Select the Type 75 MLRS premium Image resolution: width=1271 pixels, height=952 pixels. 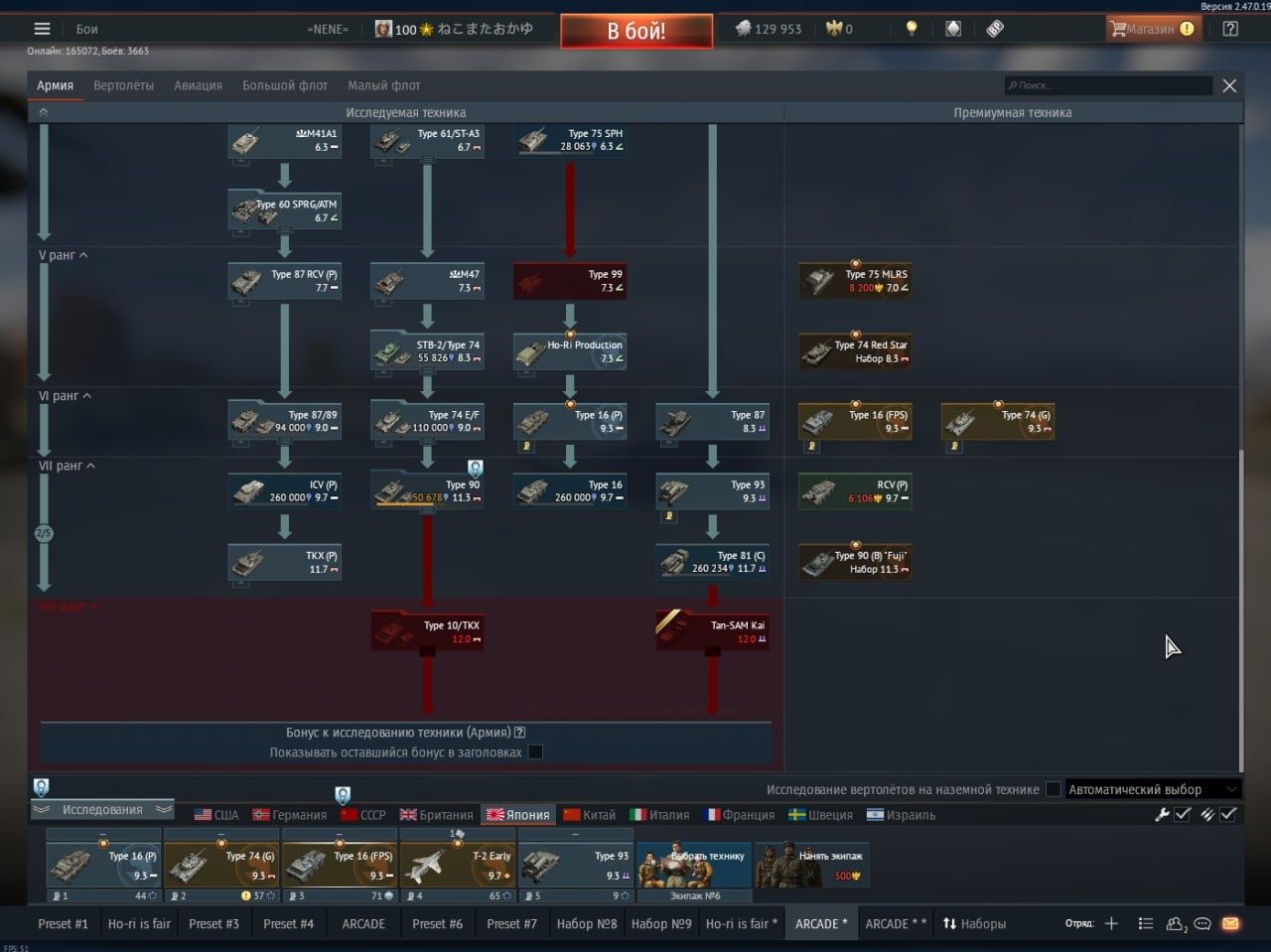click(x=855, y=281)
